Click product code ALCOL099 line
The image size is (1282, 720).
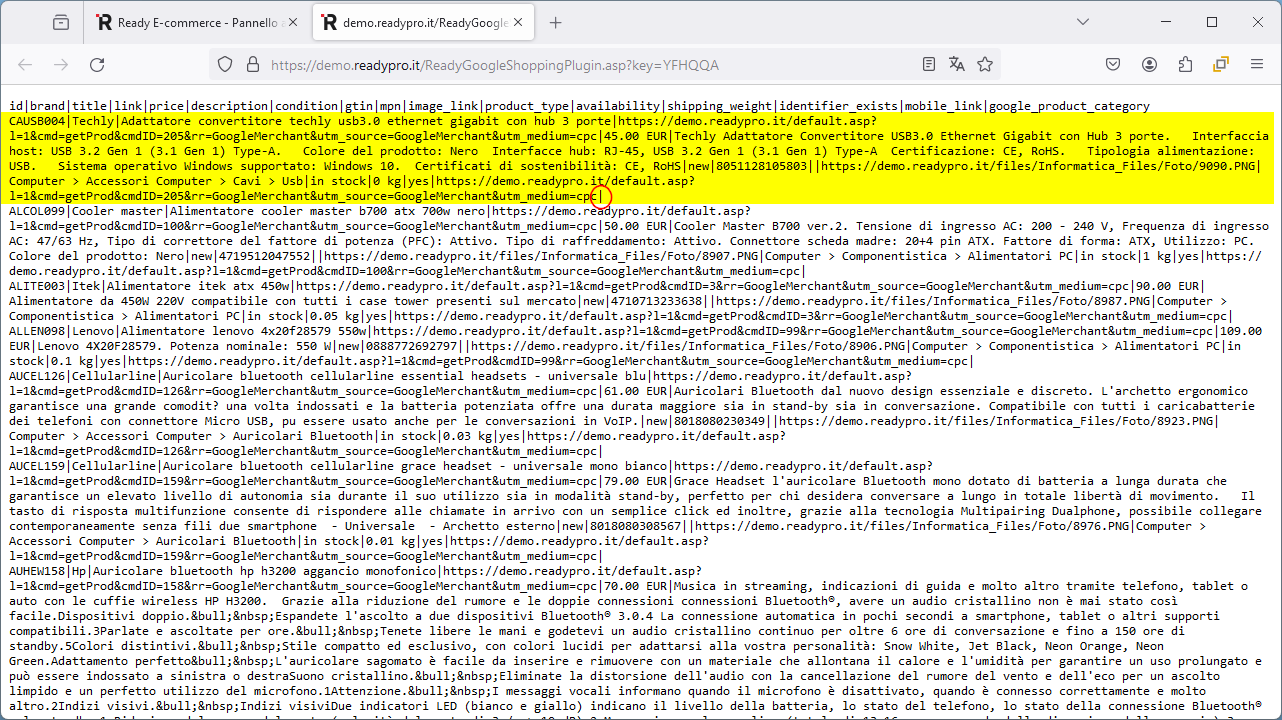click(x=39, y=211)
